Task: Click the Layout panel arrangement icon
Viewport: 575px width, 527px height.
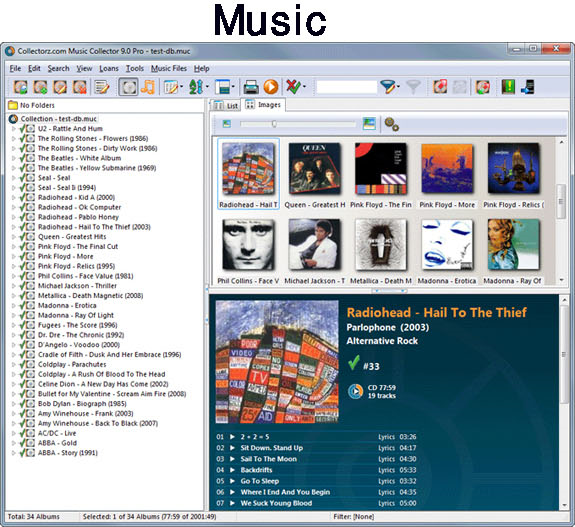Action: pyautogui.click(x=222, y=87)
